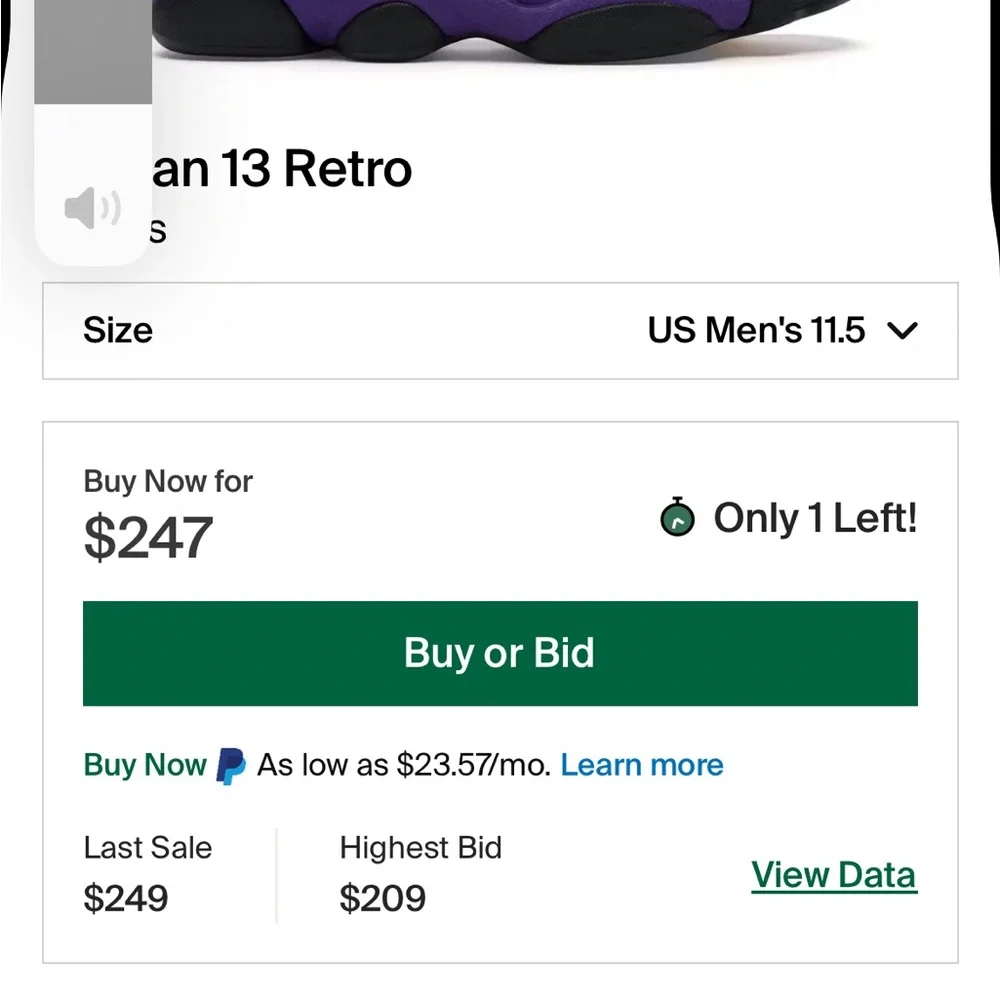Click the Jordan 13 Retro product title
This screenshot has width=1000, height=1000.
(280, 168)
